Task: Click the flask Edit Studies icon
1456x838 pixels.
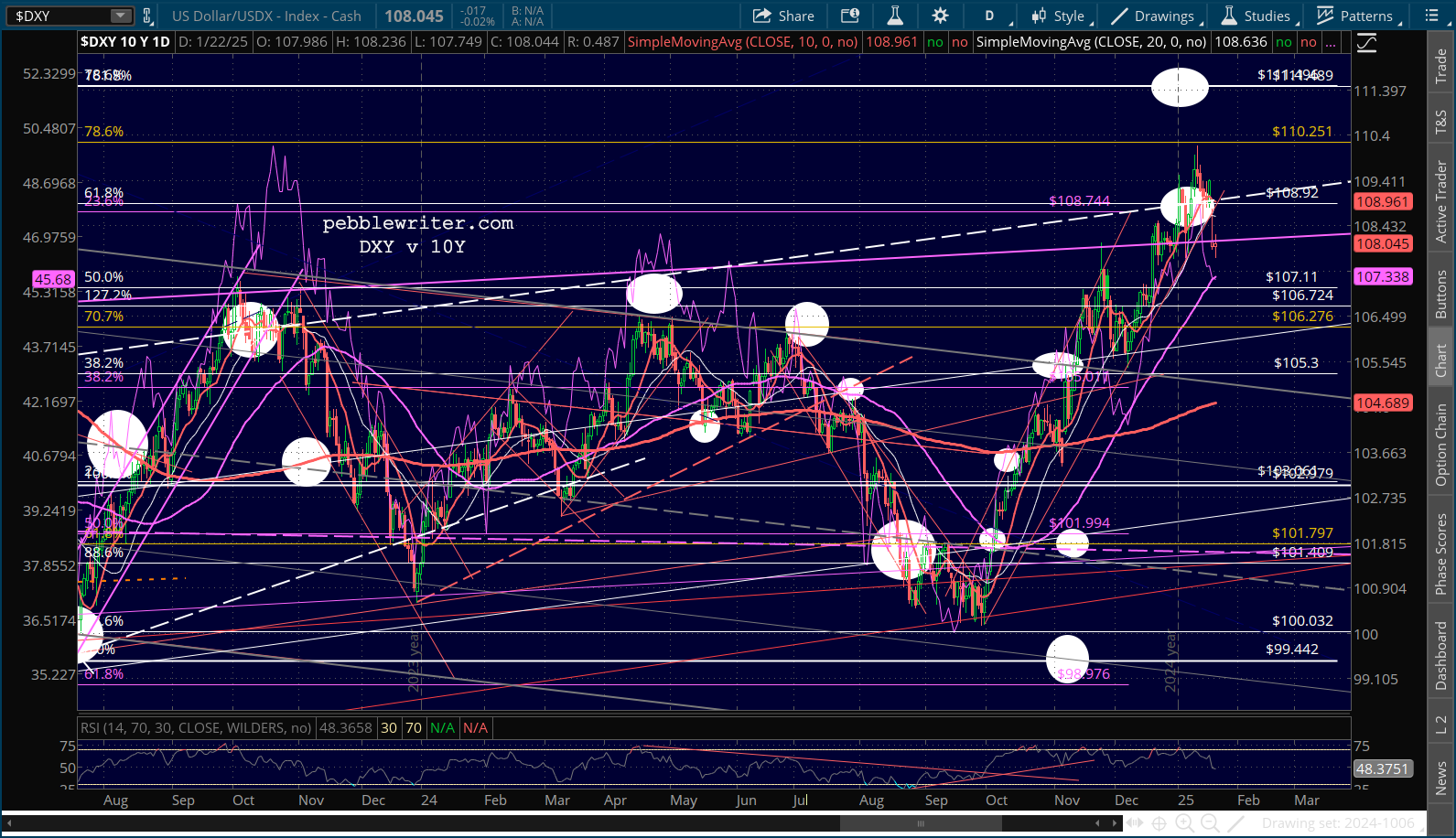Action: coord(895,16)
